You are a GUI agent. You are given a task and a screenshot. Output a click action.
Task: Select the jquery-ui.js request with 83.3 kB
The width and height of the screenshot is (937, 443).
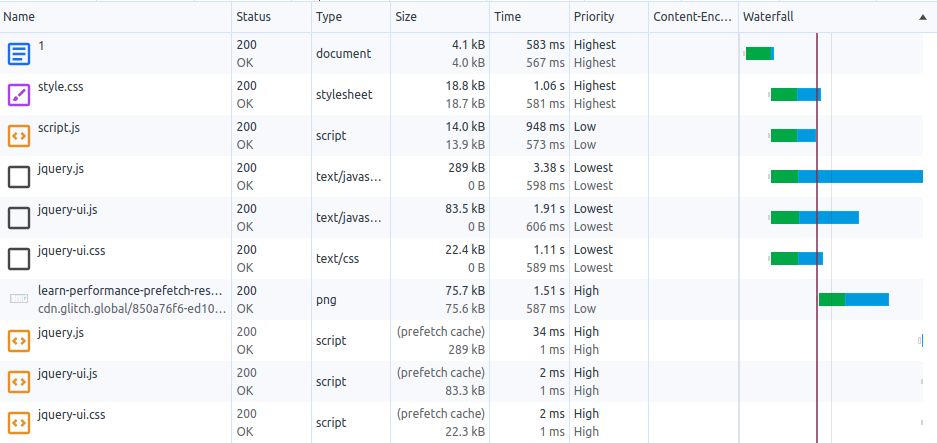tap(67, 374)
